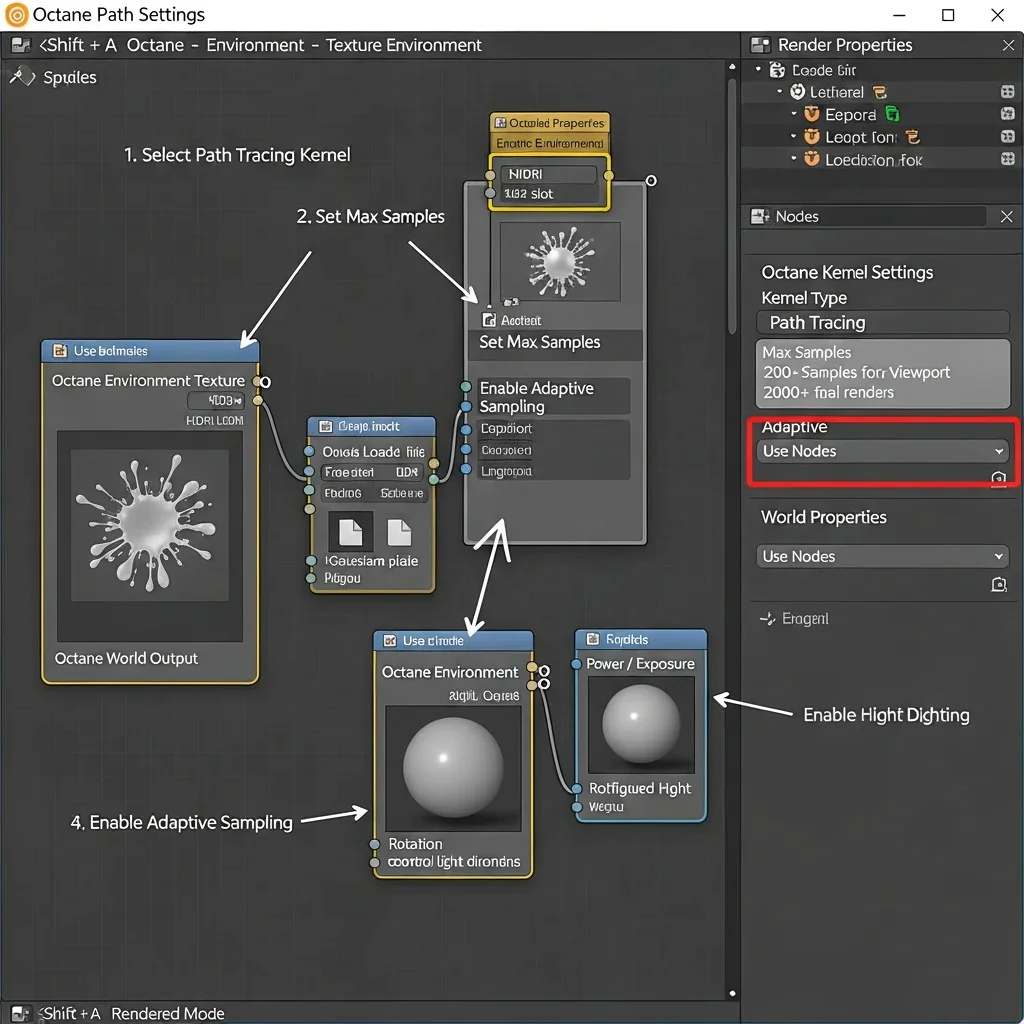Click the Deaje.inoclt node header icon
1024x1024 pixels.
click(x=325, y=426)
